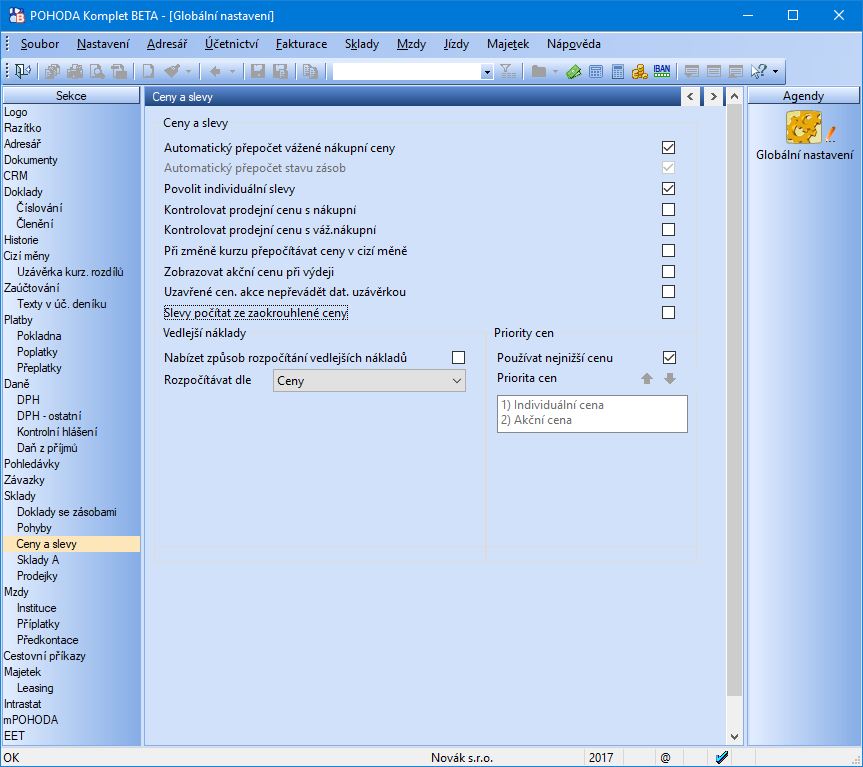Open the Sklady menu
The image size is (863, 767).
(x=362, y=44)
